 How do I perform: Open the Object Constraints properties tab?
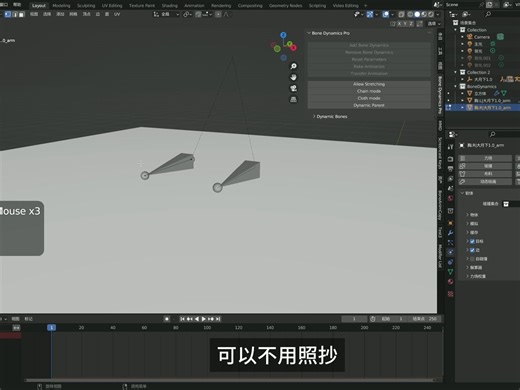[450, 262]
